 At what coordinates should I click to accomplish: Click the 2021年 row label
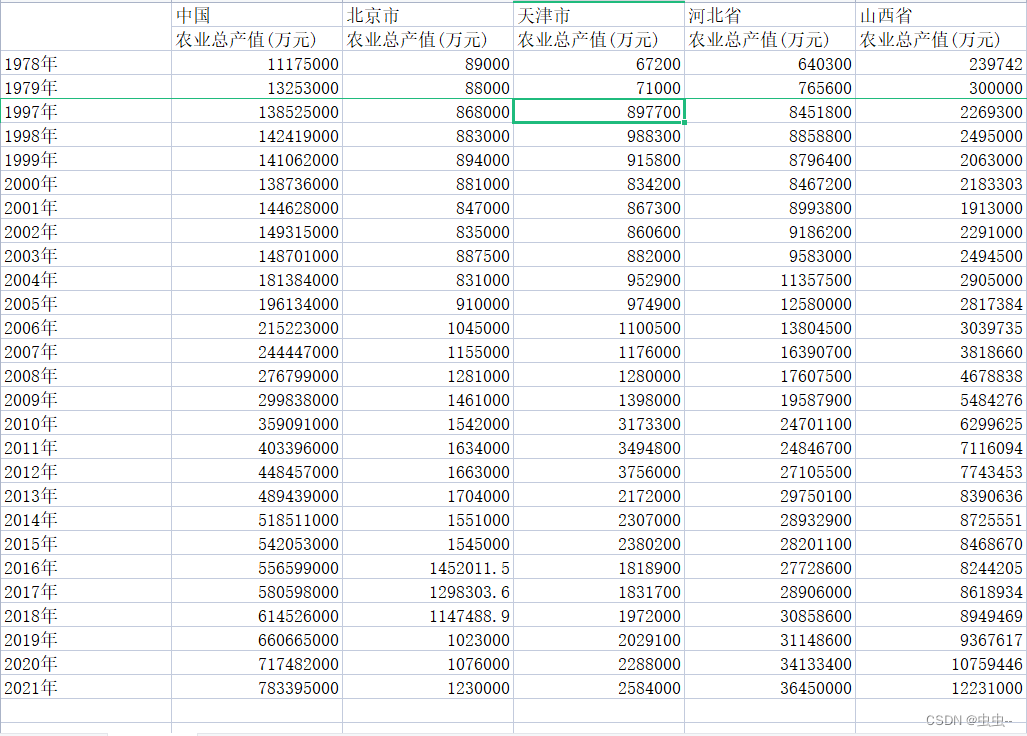click(x=86, y=688)
